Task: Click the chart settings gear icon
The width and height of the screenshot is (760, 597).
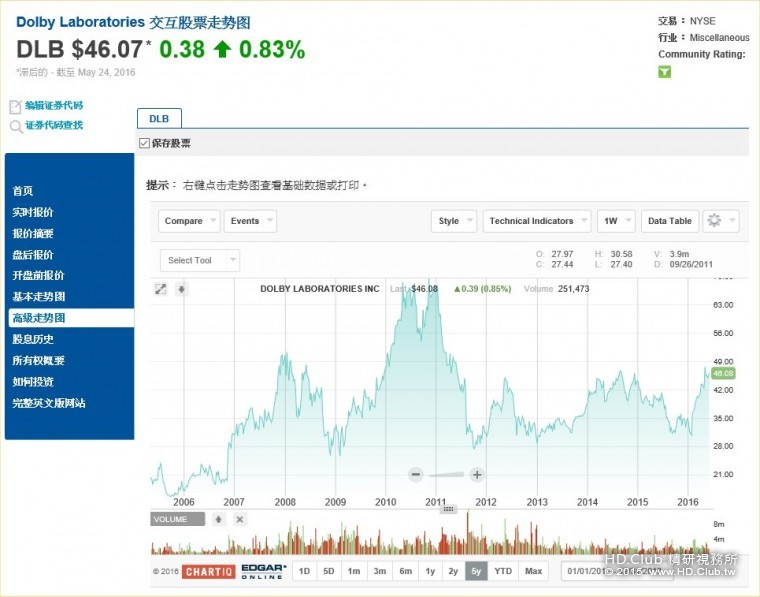Action: 720,221
